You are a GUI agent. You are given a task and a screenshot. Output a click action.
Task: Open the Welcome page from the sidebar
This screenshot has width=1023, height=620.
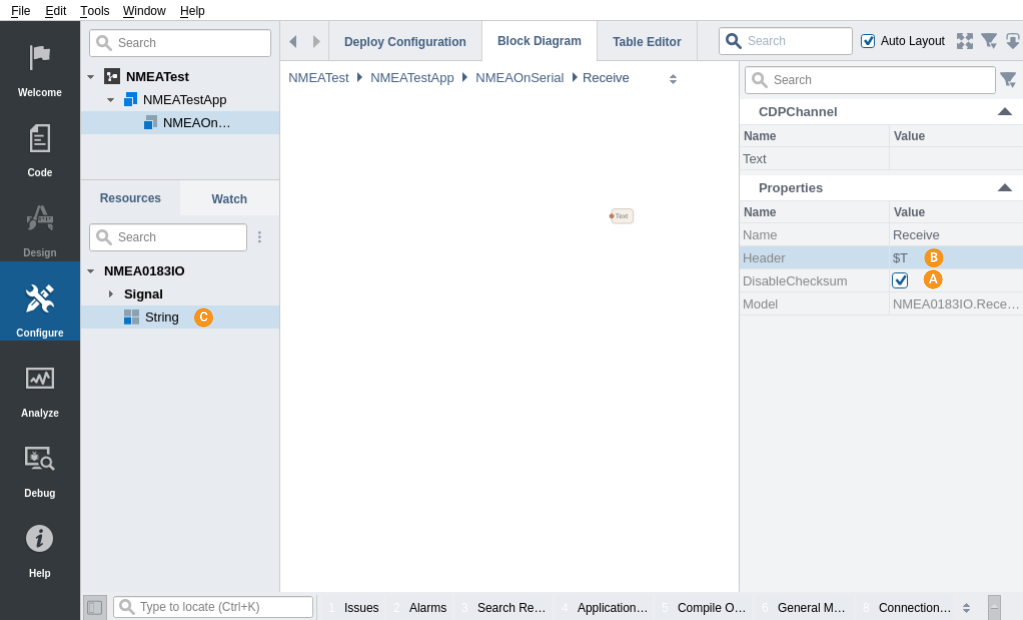[x=40, y=69]
